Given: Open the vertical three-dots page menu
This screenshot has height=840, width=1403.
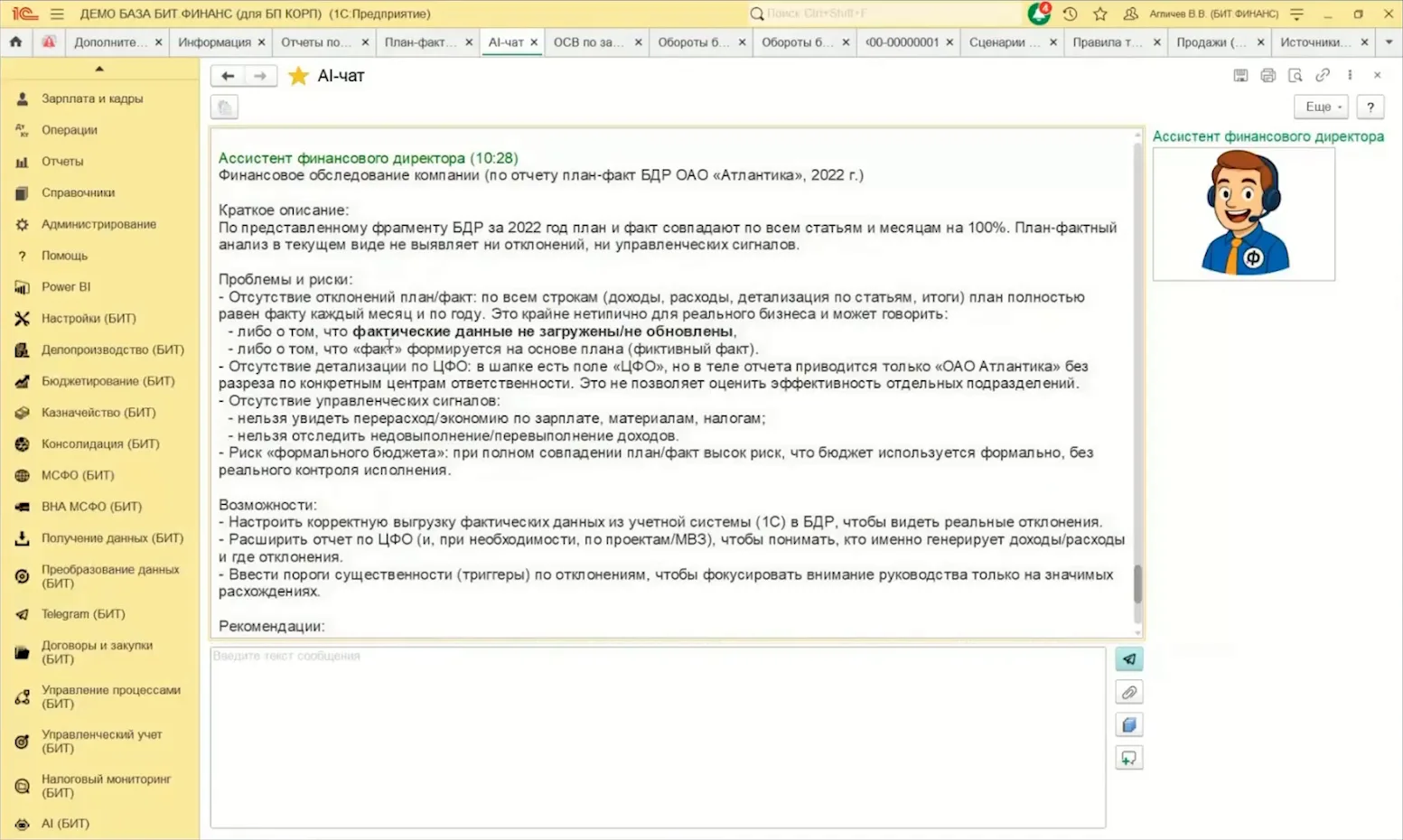Looking at the screenshot, I should [1350, 75].
